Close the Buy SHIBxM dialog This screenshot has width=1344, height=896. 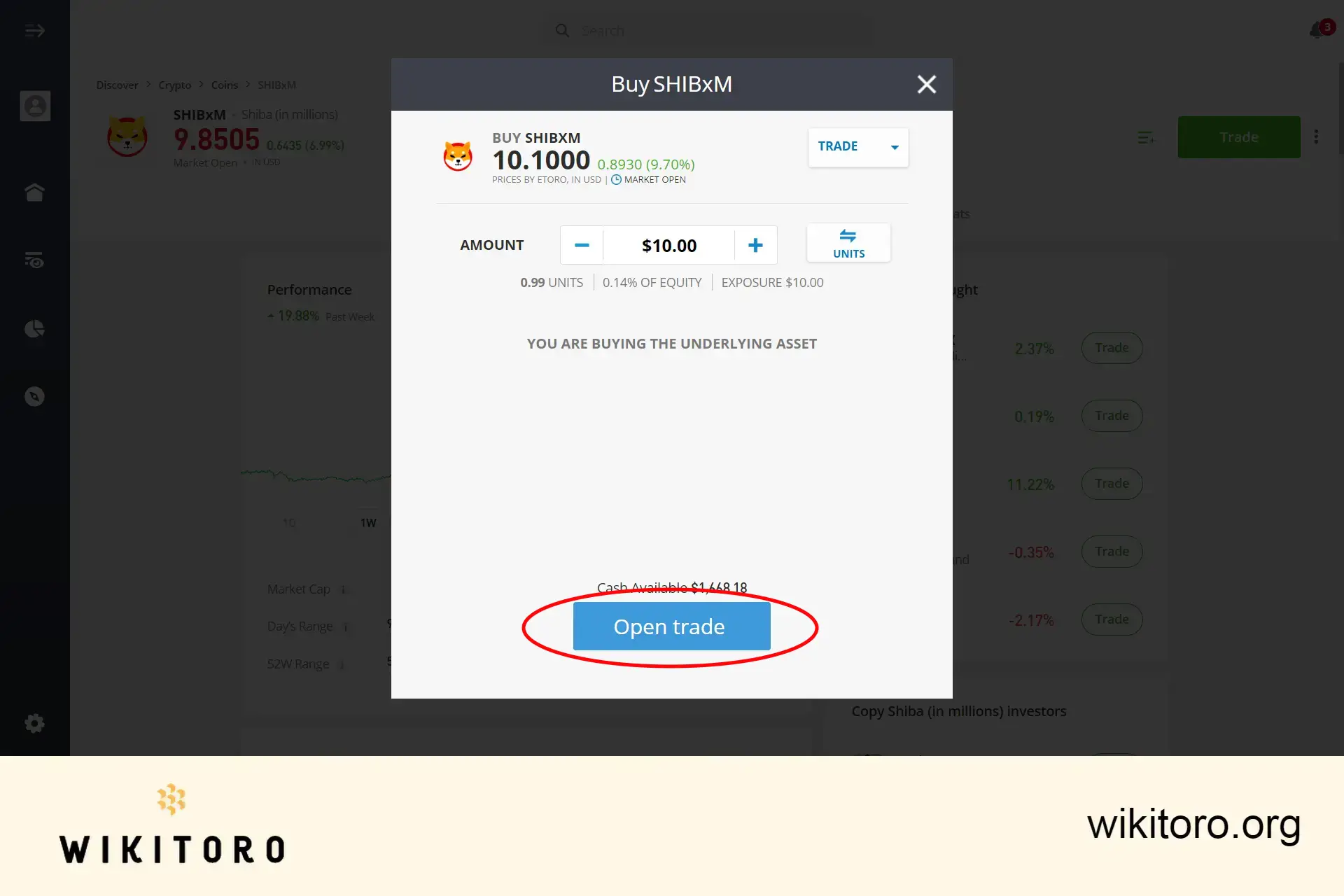pyautogui.click(x=926, y=83)
